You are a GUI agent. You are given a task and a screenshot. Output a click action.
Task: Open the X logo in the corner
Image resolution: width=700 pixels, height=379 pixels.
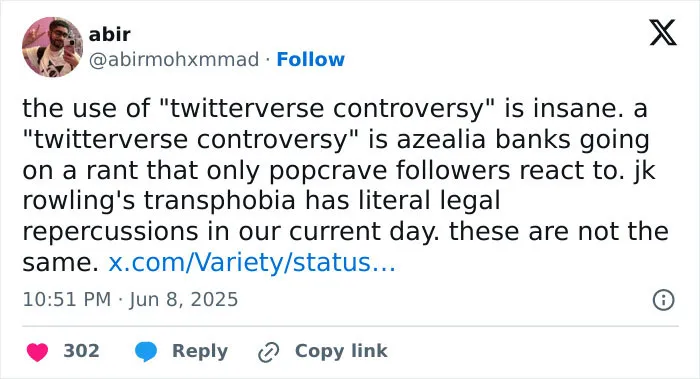click(x=663, y=33)
